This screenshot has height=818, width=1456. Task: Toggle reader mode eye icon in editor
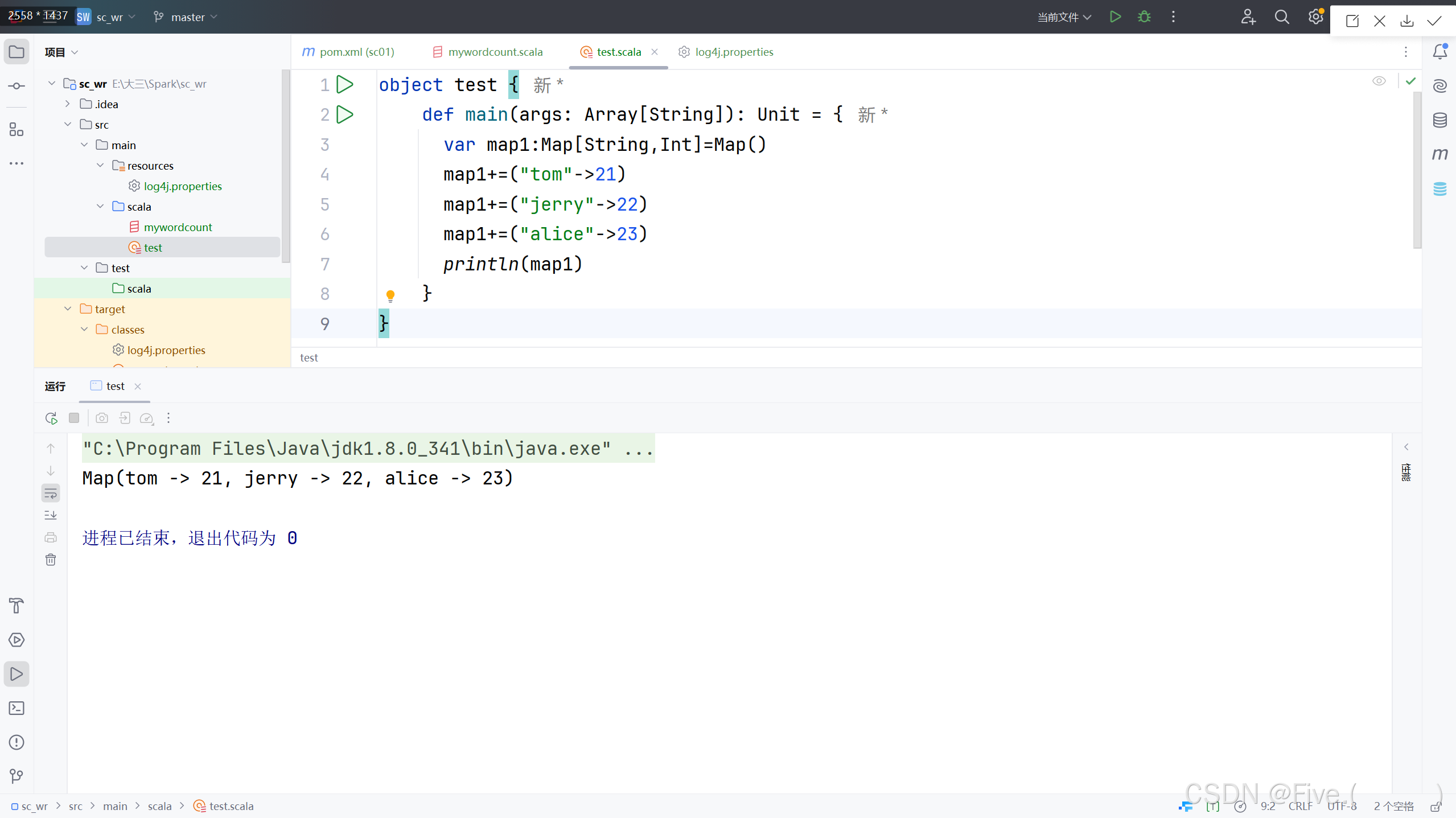[x=1379, y=81]
